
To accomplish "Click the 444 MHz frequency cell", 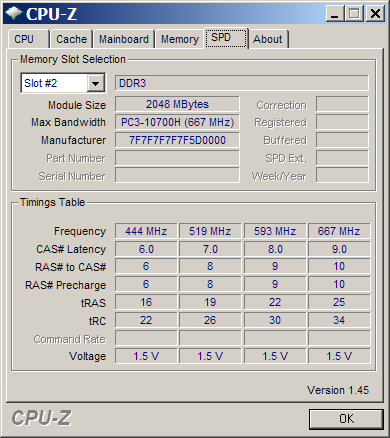I will tap(146, 231).
